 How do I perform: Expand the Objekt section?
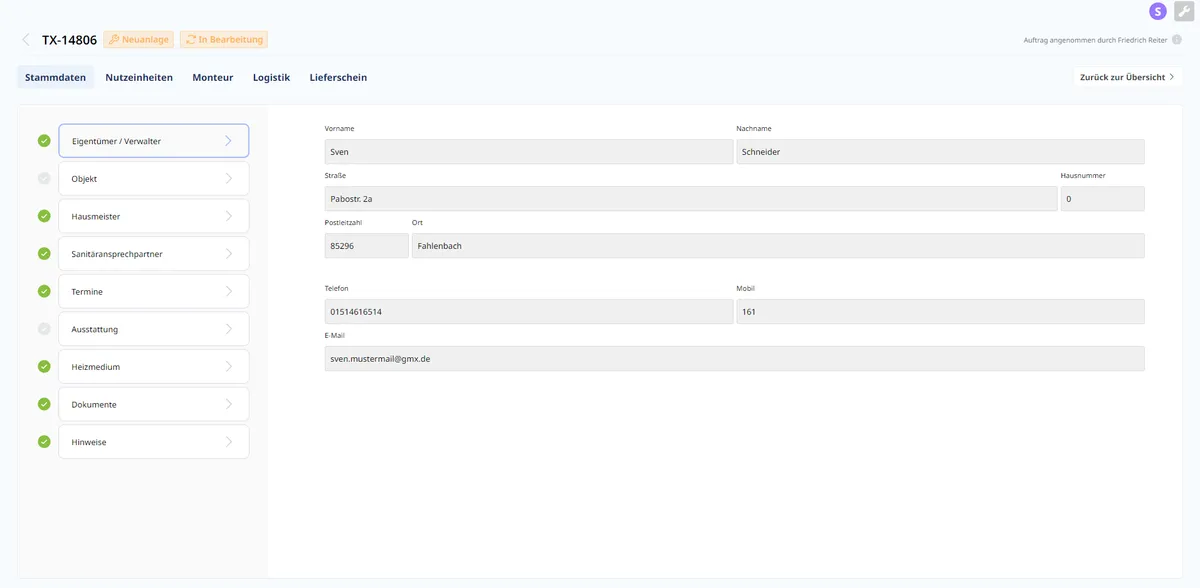pyautogui.click(x=153, y=179)
